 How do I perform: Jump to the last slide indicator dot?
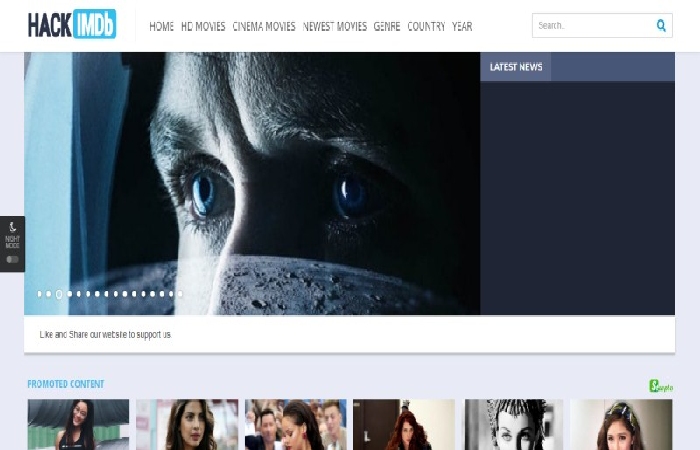coord(180,294)
